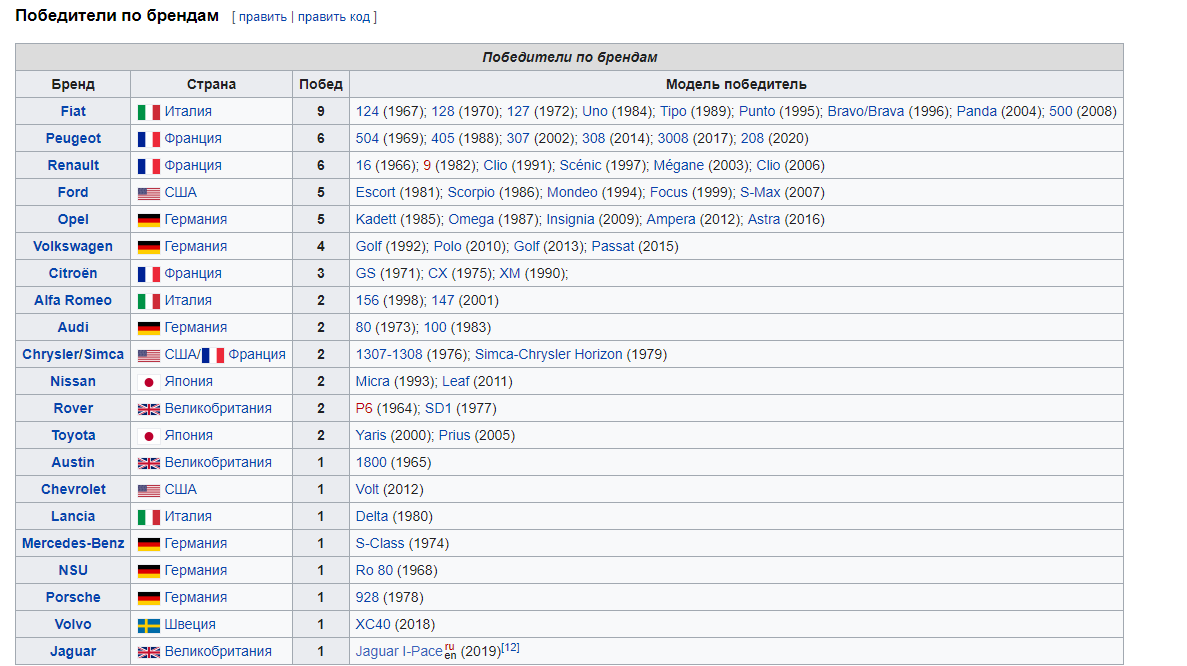Open the 'Германия' country link in Audi row
Viewport: 1187px width, 666px height.
point(195,328)
